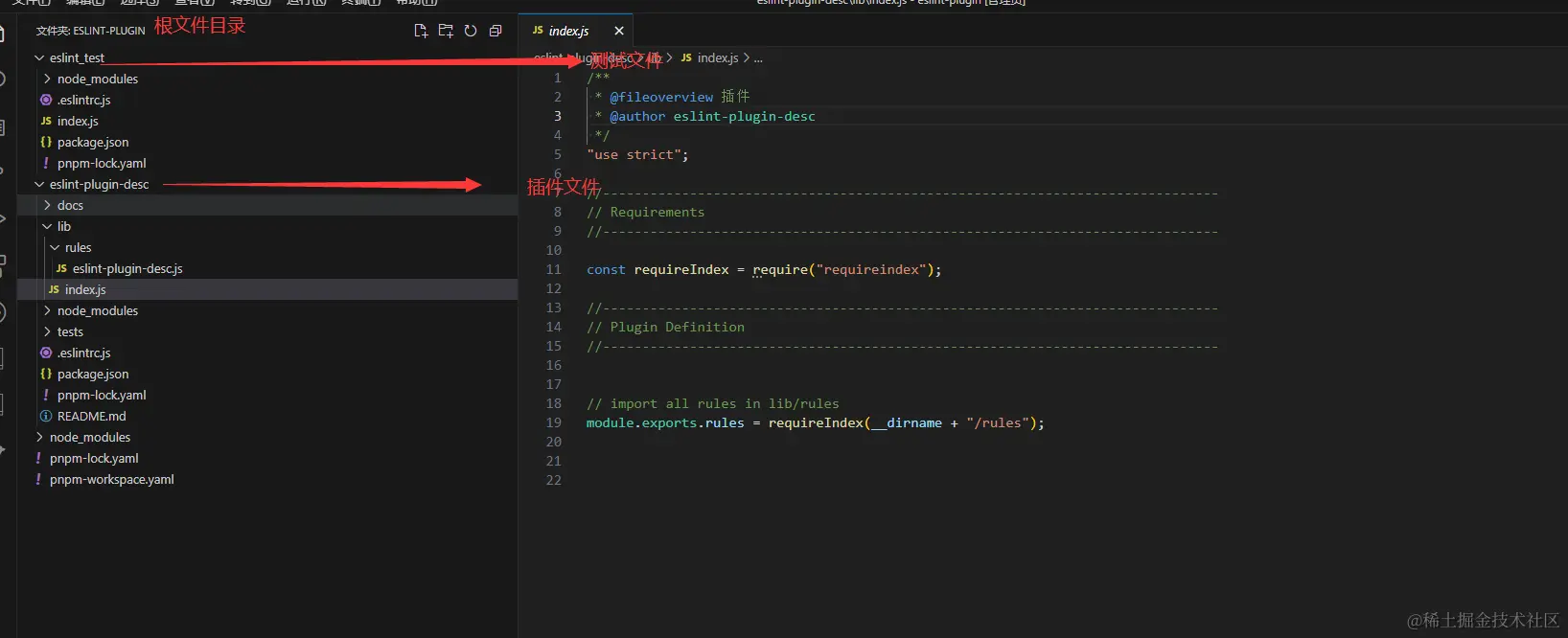Click the // Requirements comment
Viewport: 1568px width, 638px height.
coord(645,213)
